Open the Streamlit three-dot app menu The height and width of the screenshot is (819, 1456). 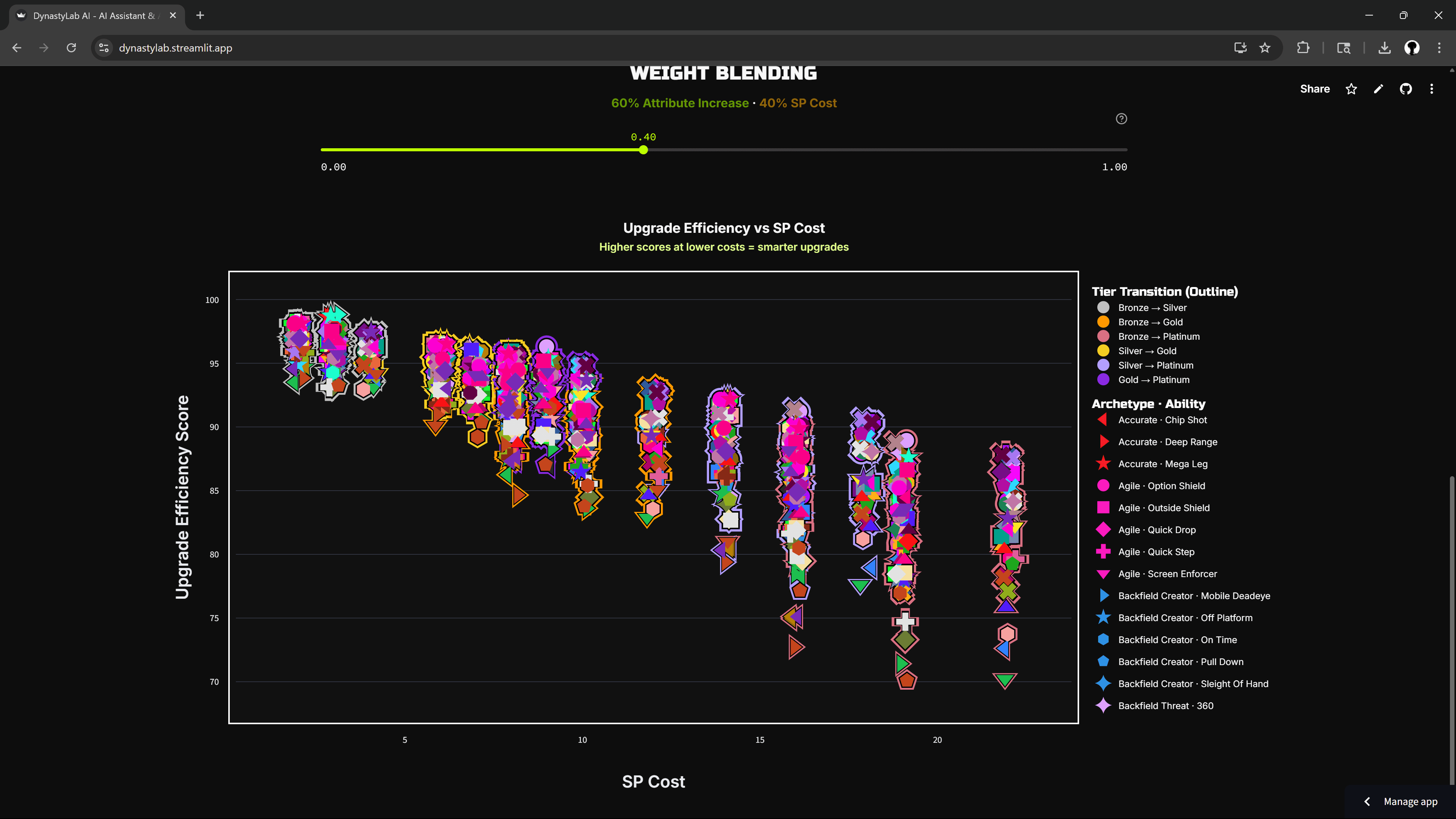1432,89
